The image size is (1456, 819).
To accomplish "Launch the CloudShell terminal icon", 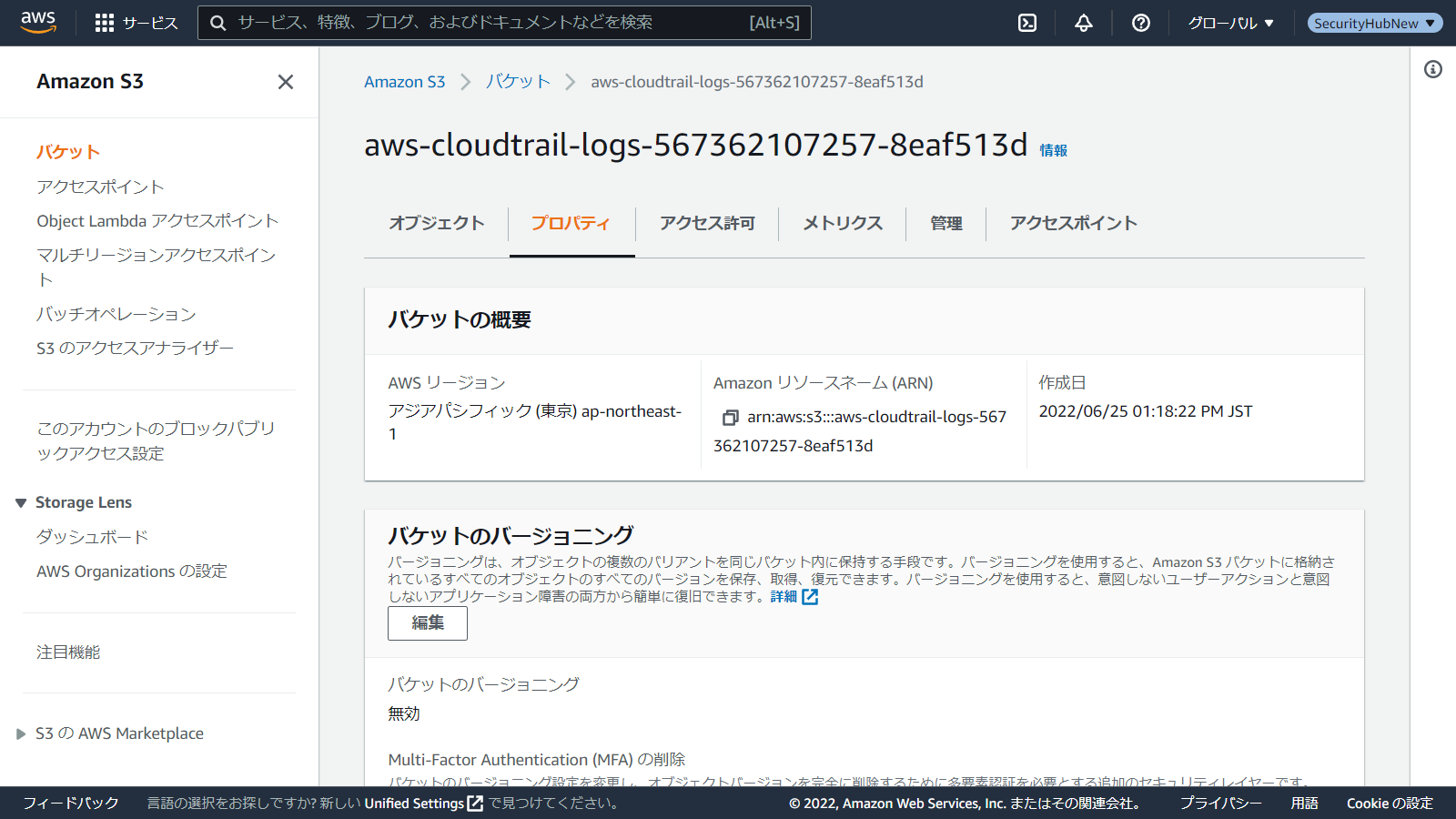I will [x=1027, y=23].
